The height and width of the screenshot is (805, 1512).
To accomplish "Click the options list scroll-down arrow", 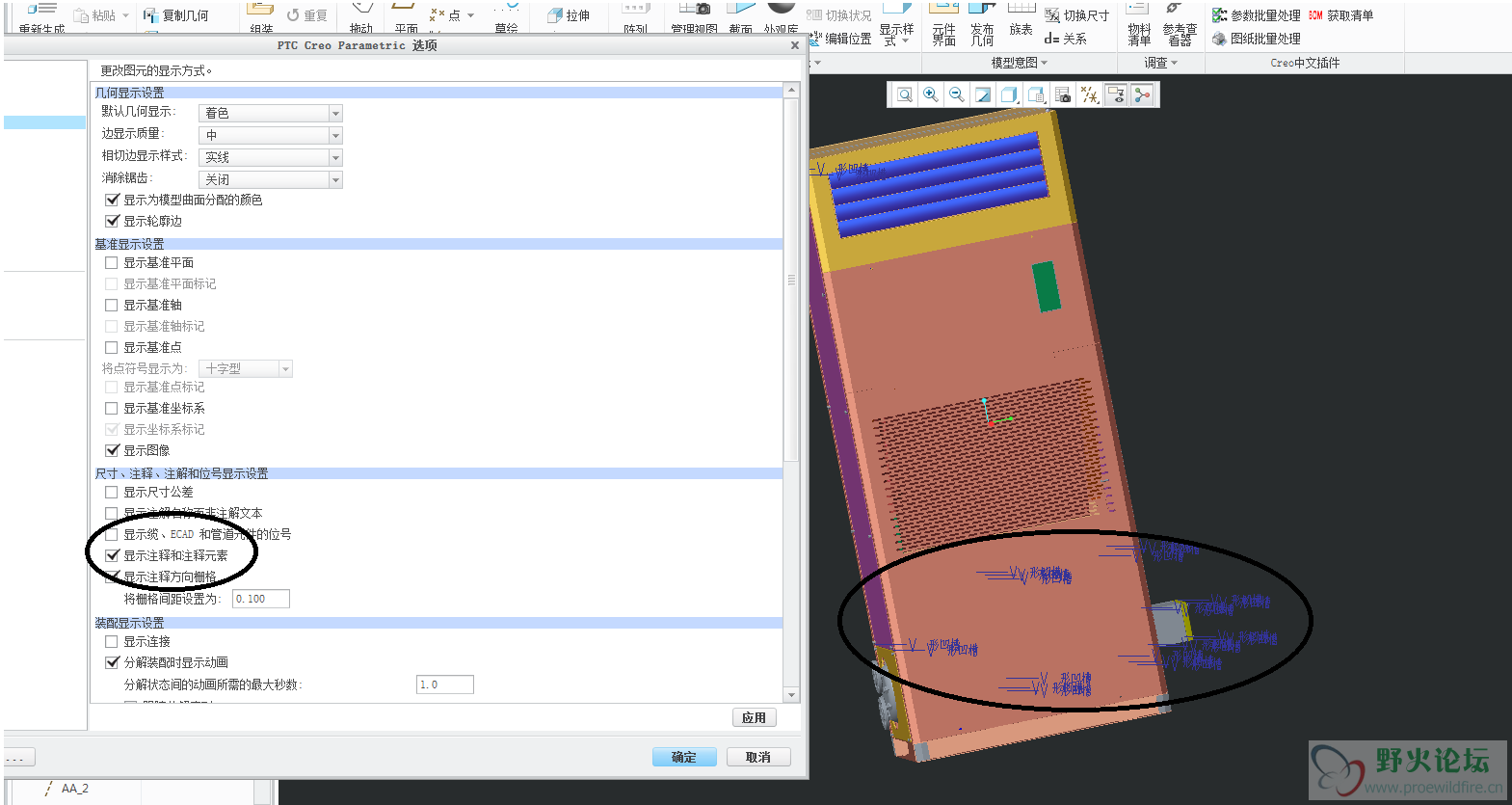I will [x=792, y=695].
